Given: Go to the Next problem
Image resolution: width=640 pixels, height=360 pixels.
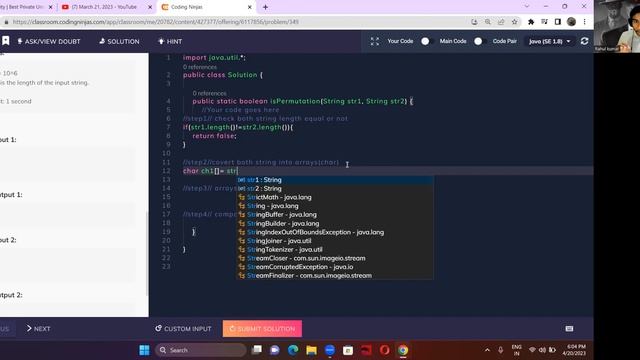Looking at the screenshot, I should [38, 329].
